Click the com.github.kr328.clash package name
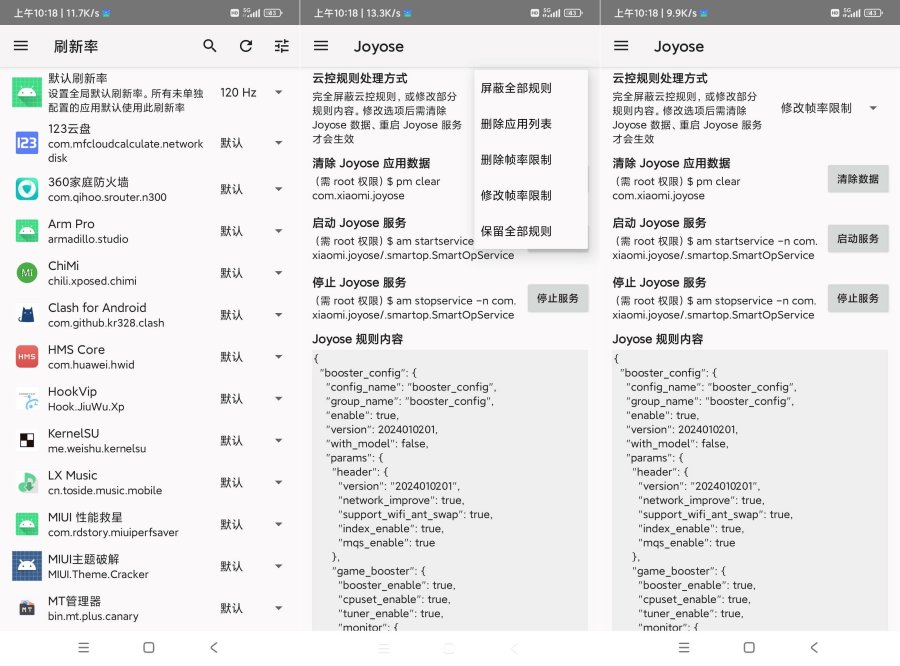900x666 pixels. [106, 323]
